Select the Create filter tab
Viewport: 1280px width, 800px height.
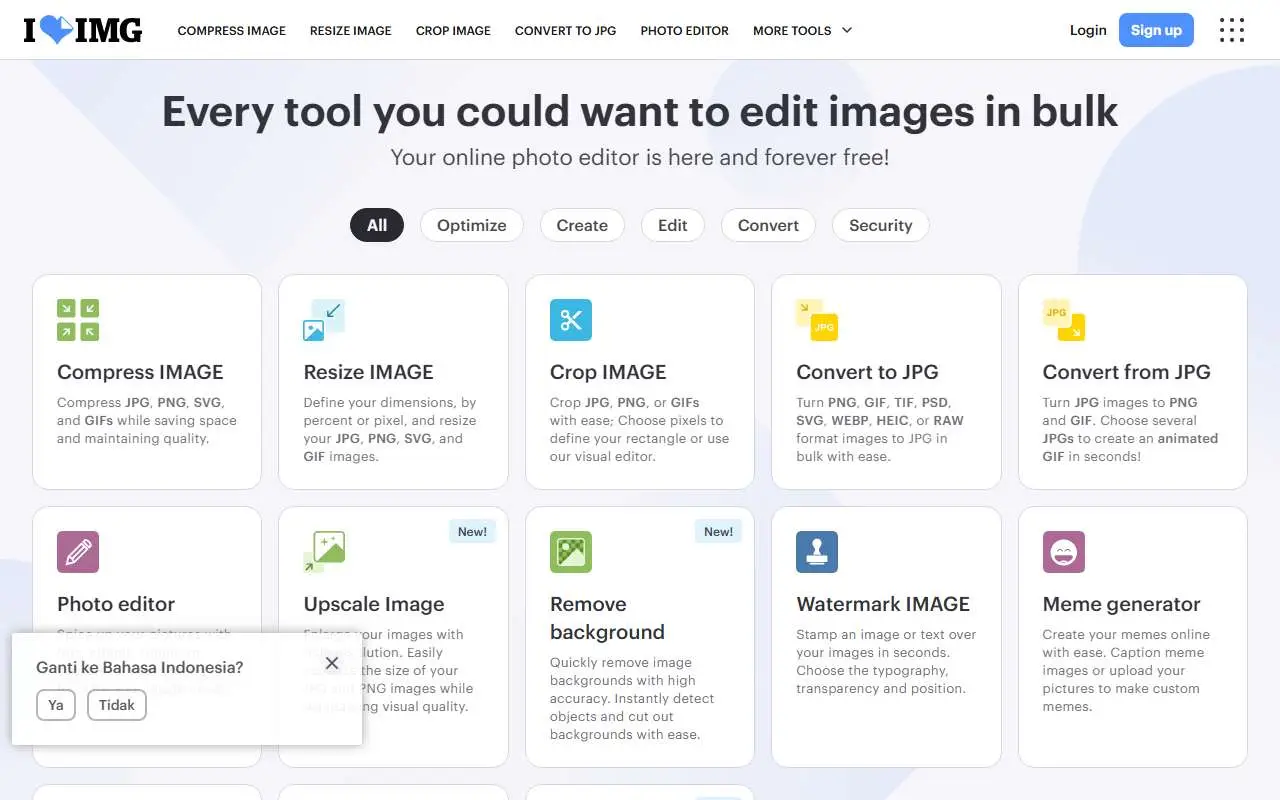coord(582,225)
